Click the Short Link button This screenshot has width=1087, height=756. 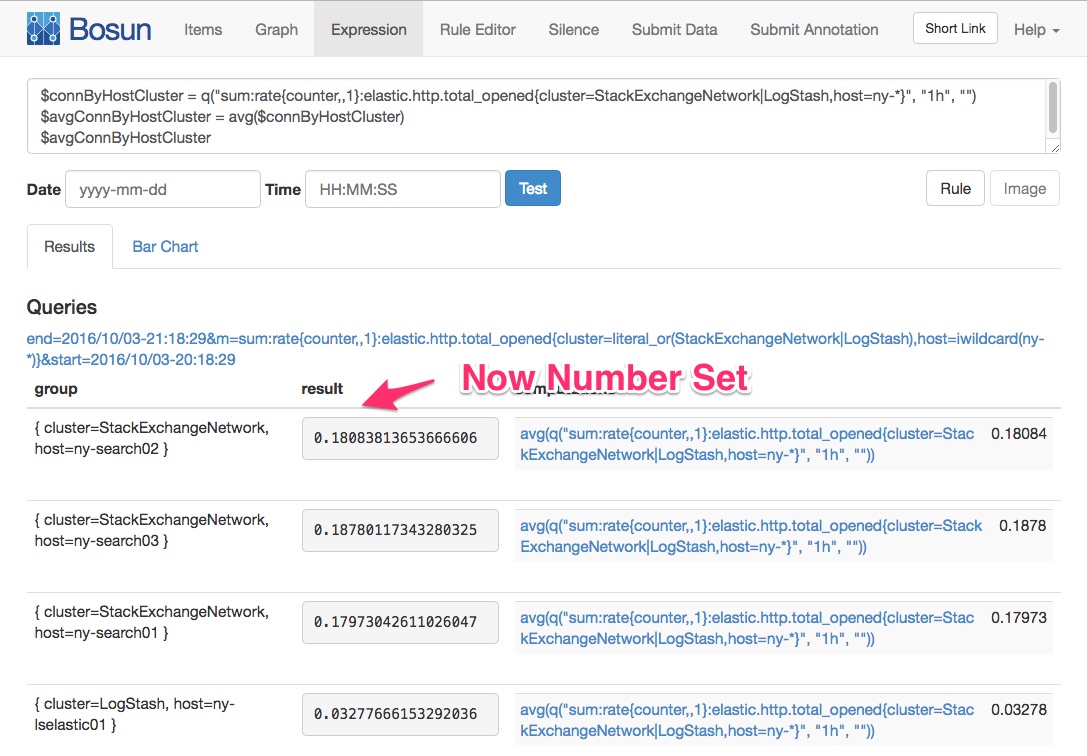[x=955, y=29]
